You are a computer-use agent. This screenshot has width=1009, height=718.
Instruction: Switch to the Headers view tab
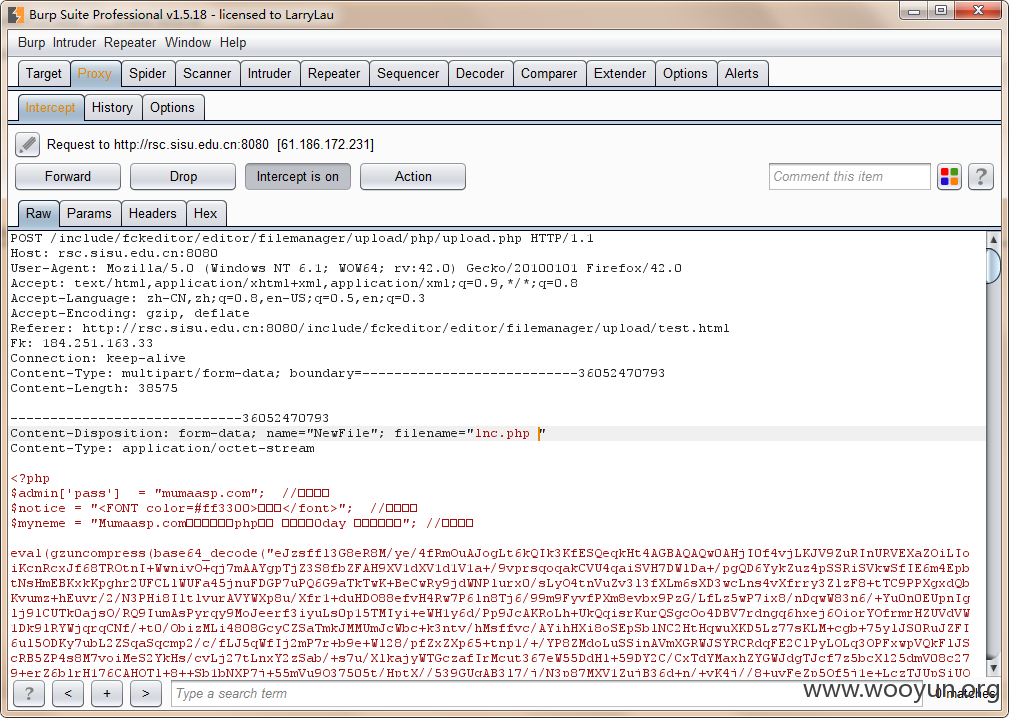point(153,213)
